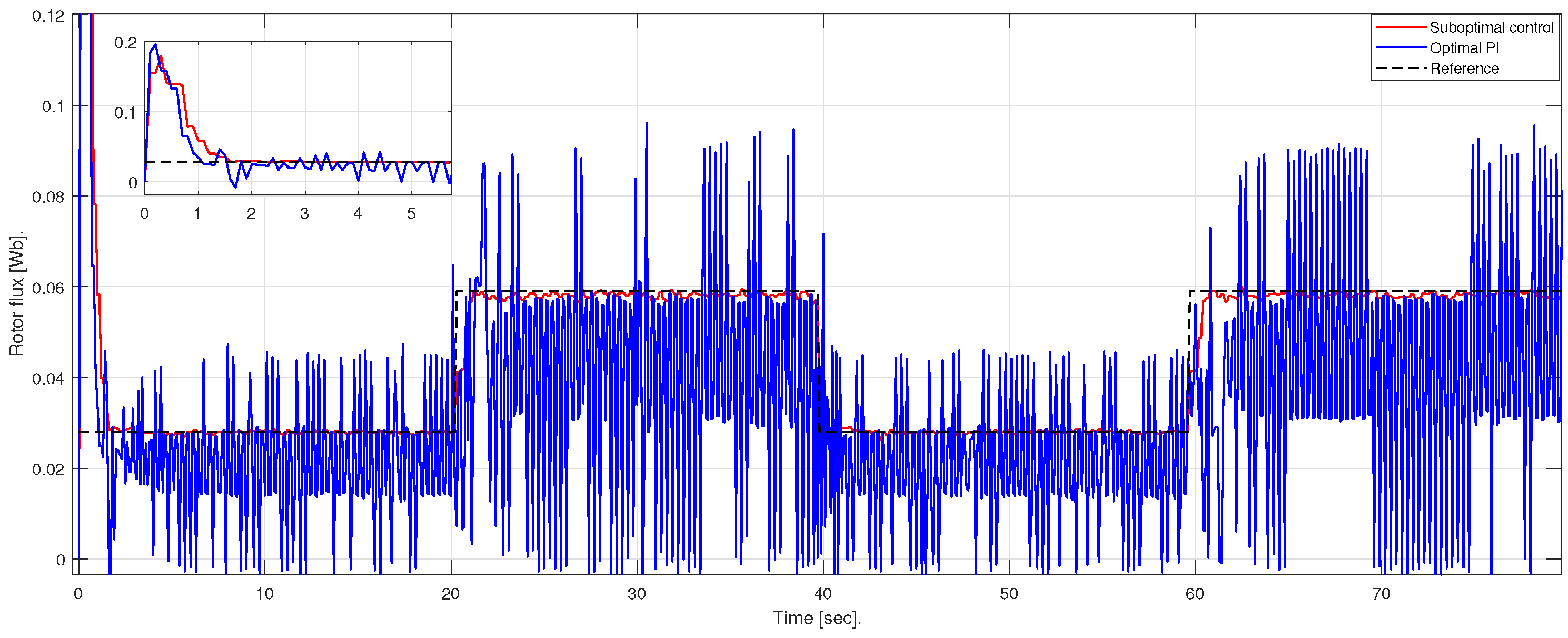Click inset plot y-axis label 0.2
Image resolution: width=1568 pixels, height=638 pixels.
[x=126, y=43]
